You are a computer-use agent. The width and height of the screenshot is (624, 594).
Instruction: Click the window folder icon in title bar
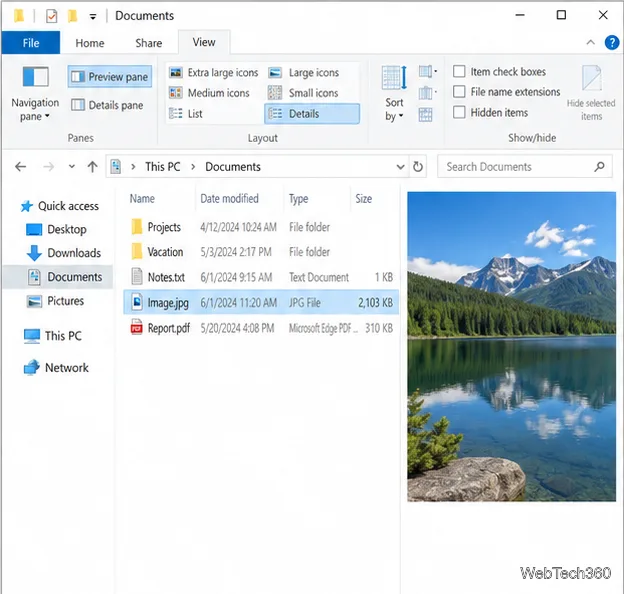coord(19,16)
